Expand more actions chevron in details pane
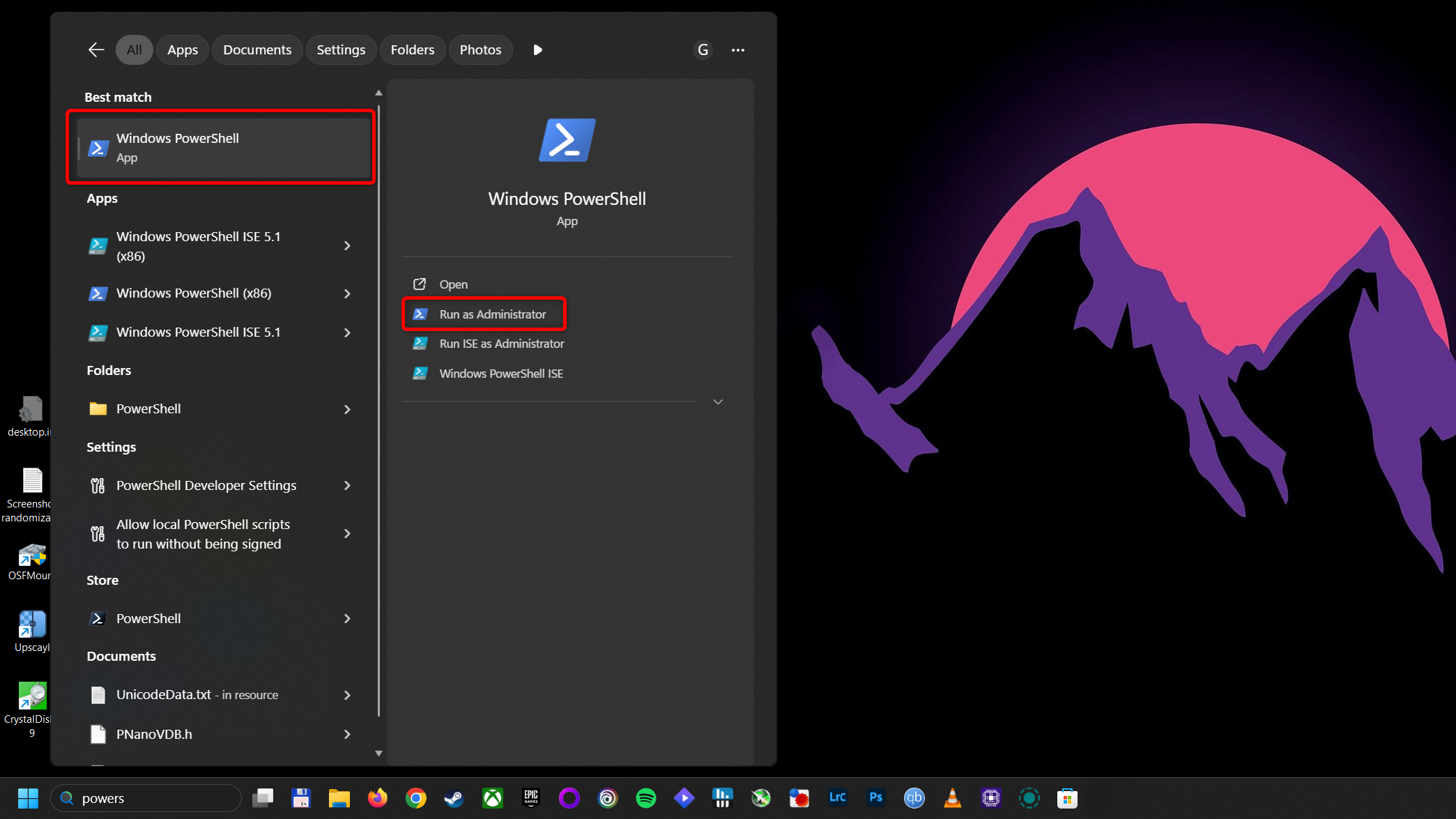1456x819 pixels. coord(718,402)
